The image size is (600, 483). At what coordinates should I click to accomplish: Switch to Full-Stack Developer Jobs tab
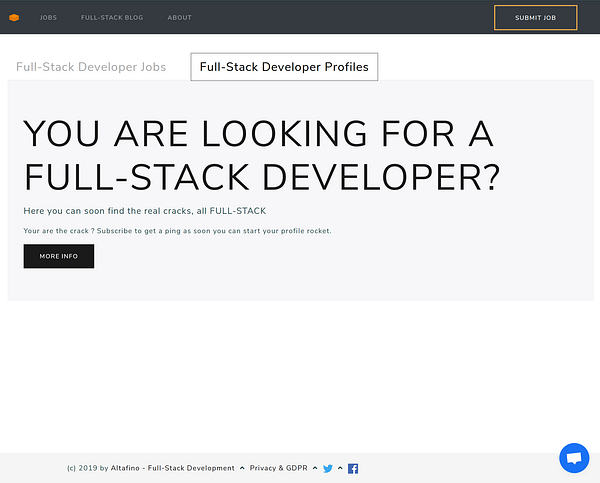[91, 67]
